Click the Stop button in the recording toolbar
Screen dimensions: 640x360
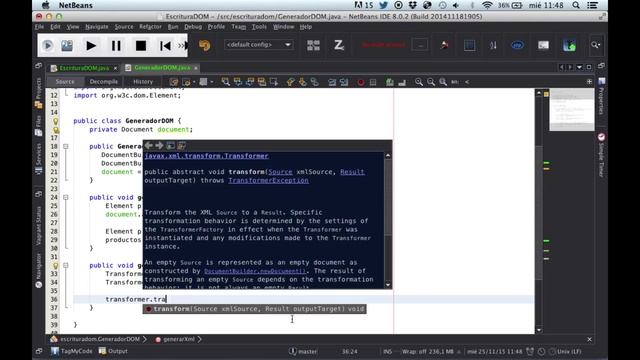(x=141, y=46)
